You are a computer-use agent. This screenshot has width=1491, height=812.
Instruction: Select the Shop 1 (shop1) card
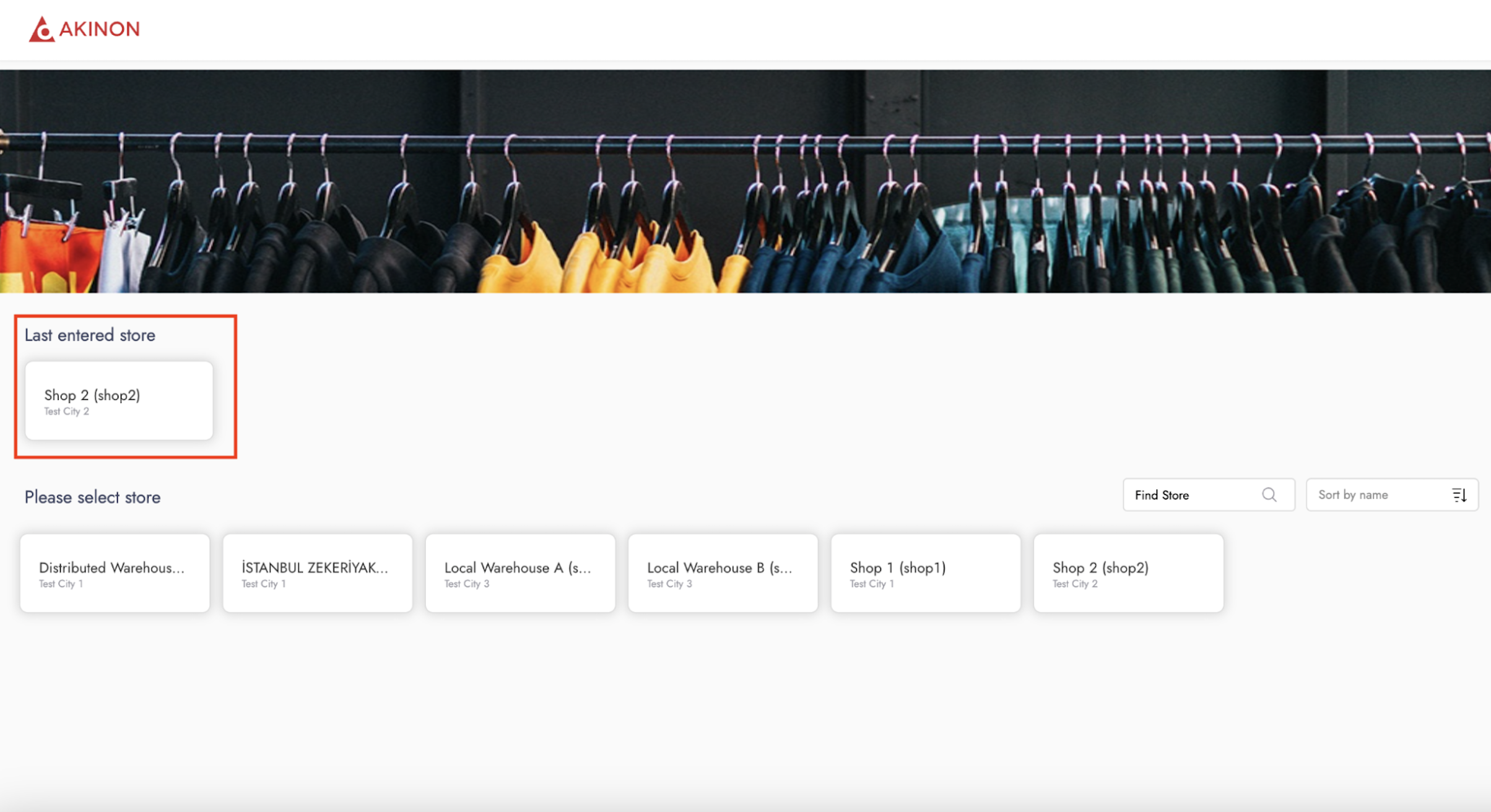925,573
